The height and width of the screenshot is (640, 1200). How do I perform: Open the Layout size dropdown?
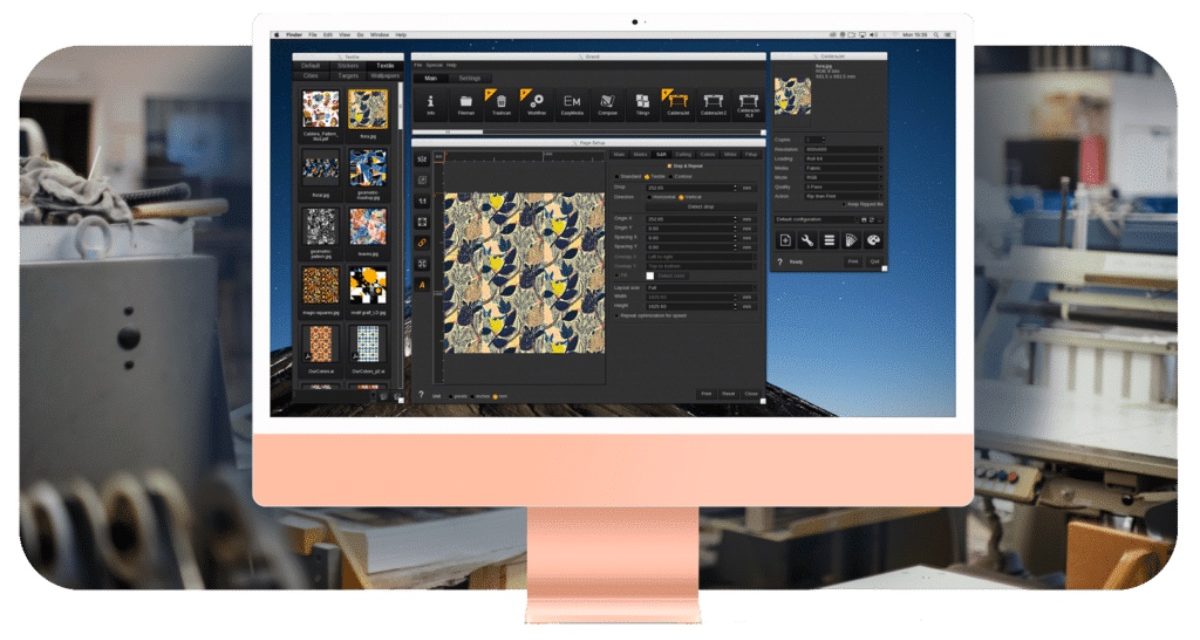point(700,287)
